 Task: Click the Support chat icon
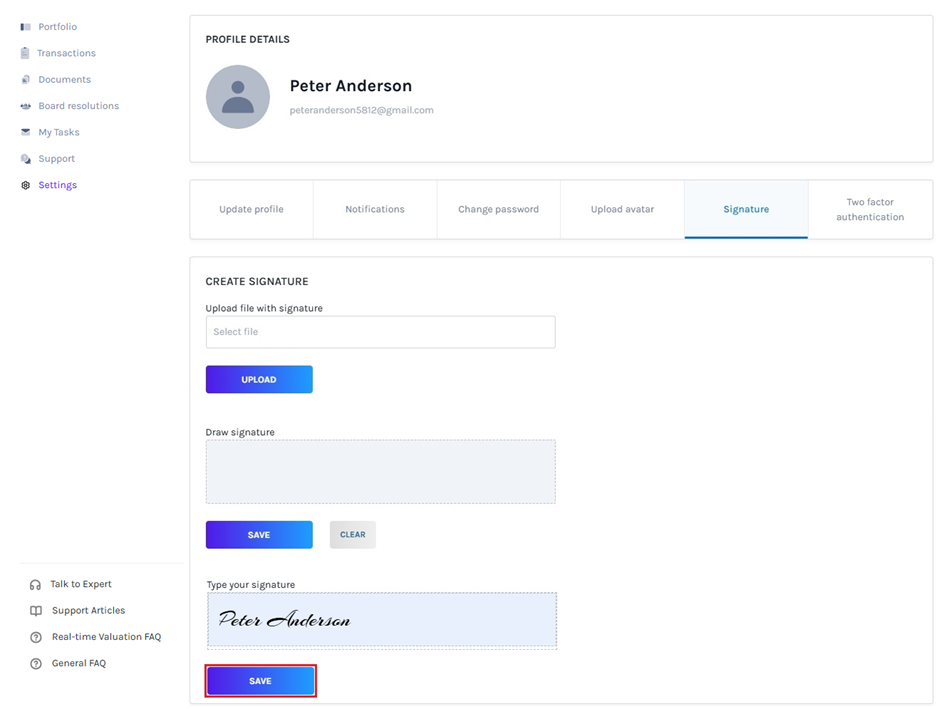(25, 159)
